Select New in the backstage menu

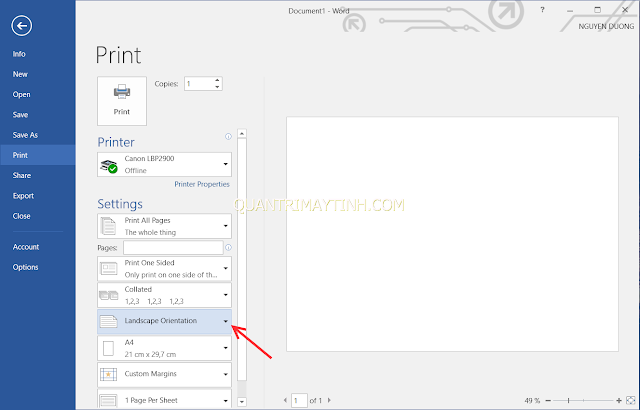pyautogui.click(x=20, y=74)
